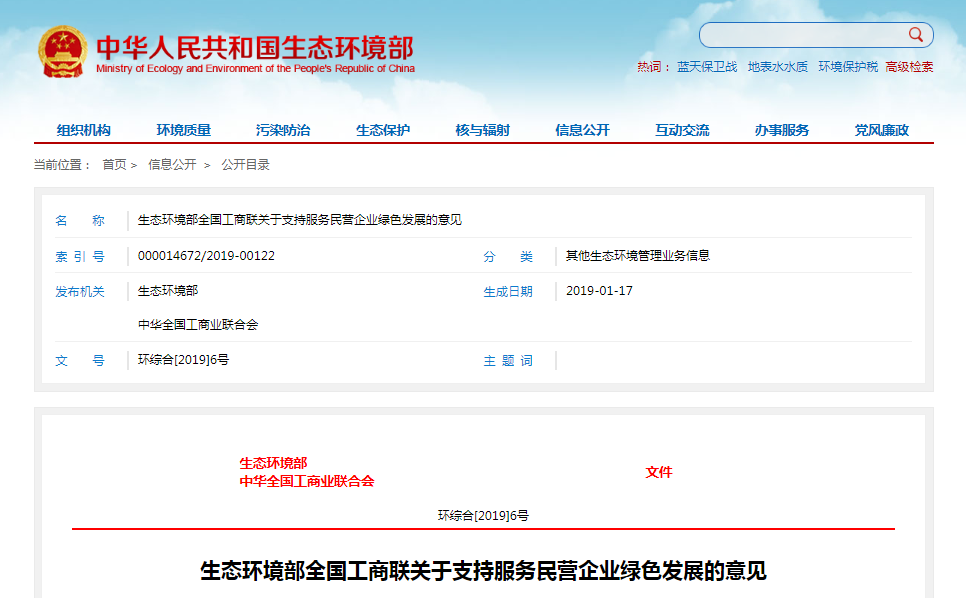This screenshot has width=966, height=598.
Task: Click the 蓝天保卫战 hot keyword link
Action: pyautogui.click(x=707, y=67)
